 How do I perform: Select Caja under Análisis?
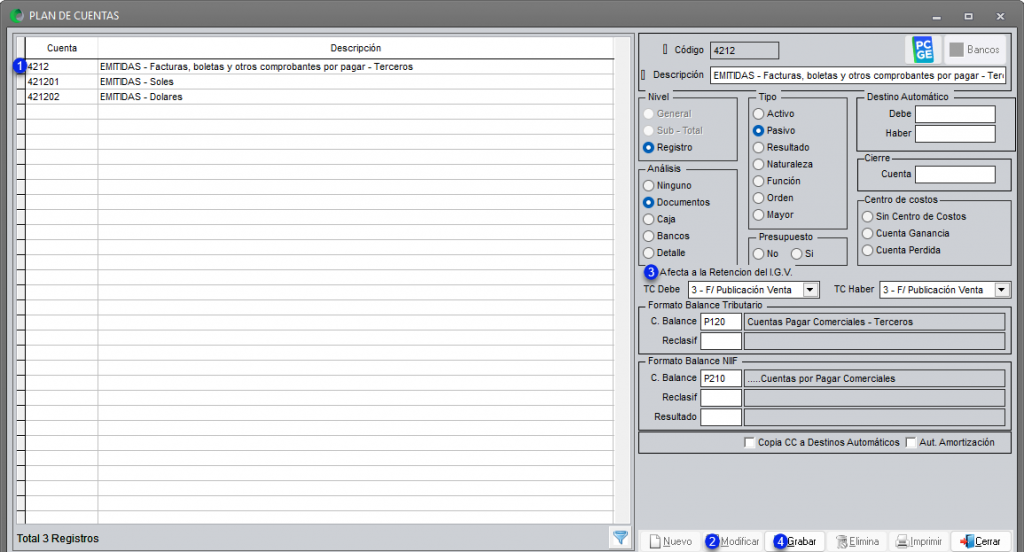[648, 219]
